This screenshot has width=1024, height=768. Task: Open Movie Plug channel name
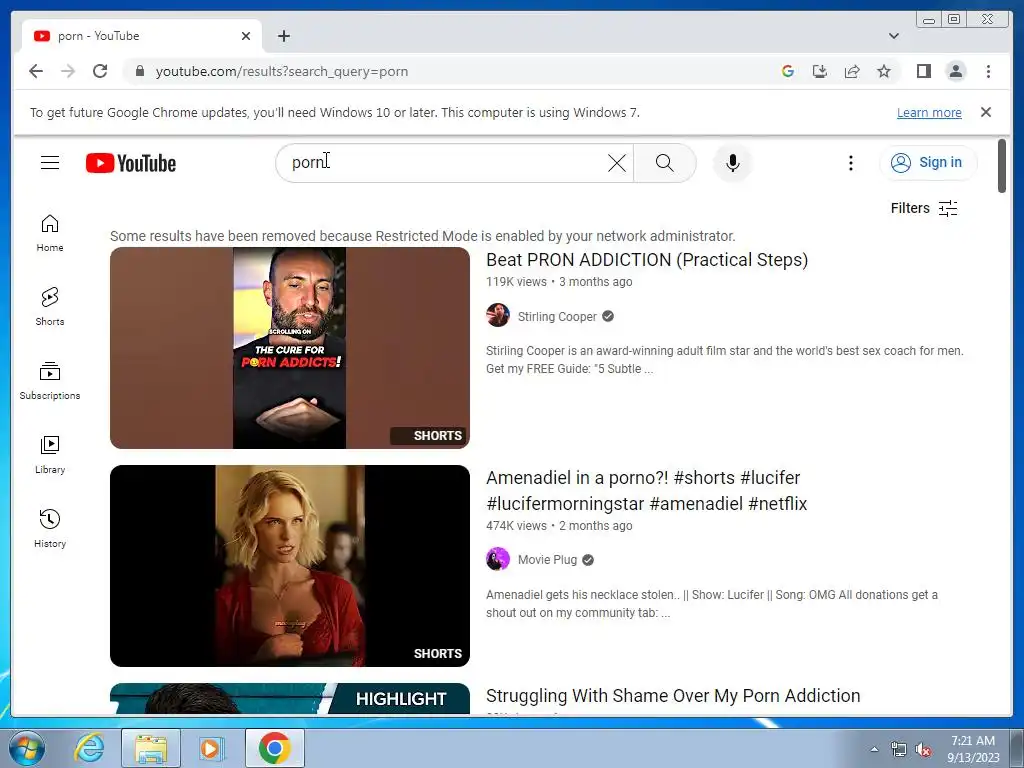coord(547,560)
